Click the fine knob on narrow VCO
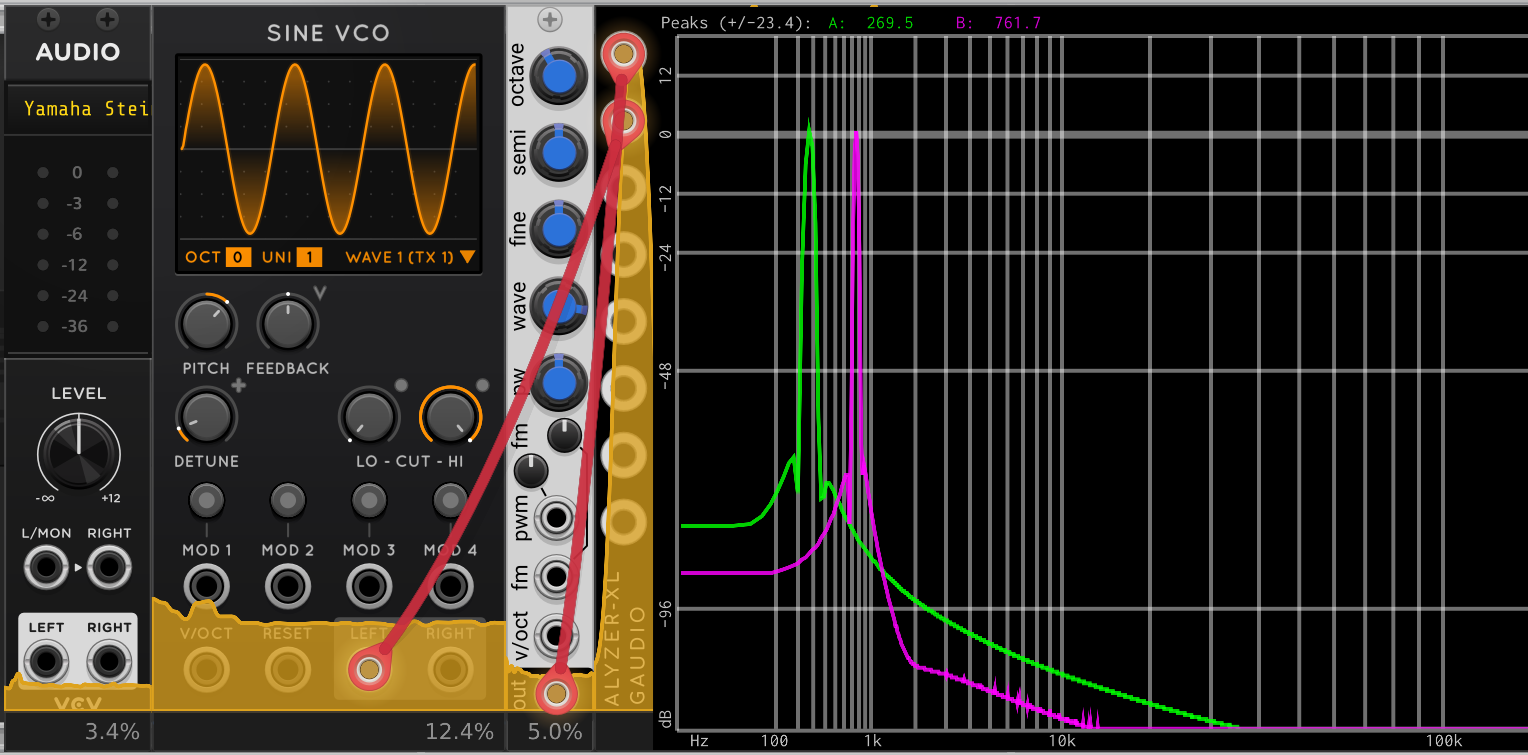The image size is (1528, 755). (559, 230)
